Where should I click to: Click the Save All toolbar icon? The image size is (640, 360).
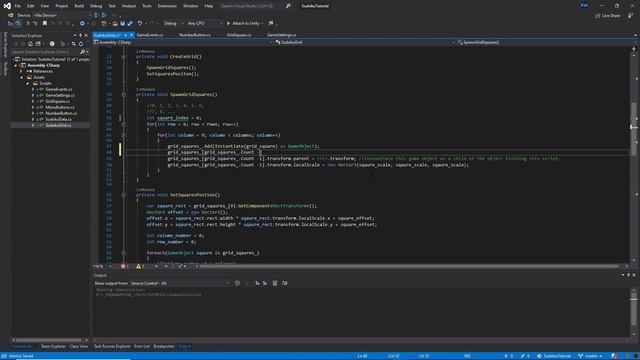130,23
